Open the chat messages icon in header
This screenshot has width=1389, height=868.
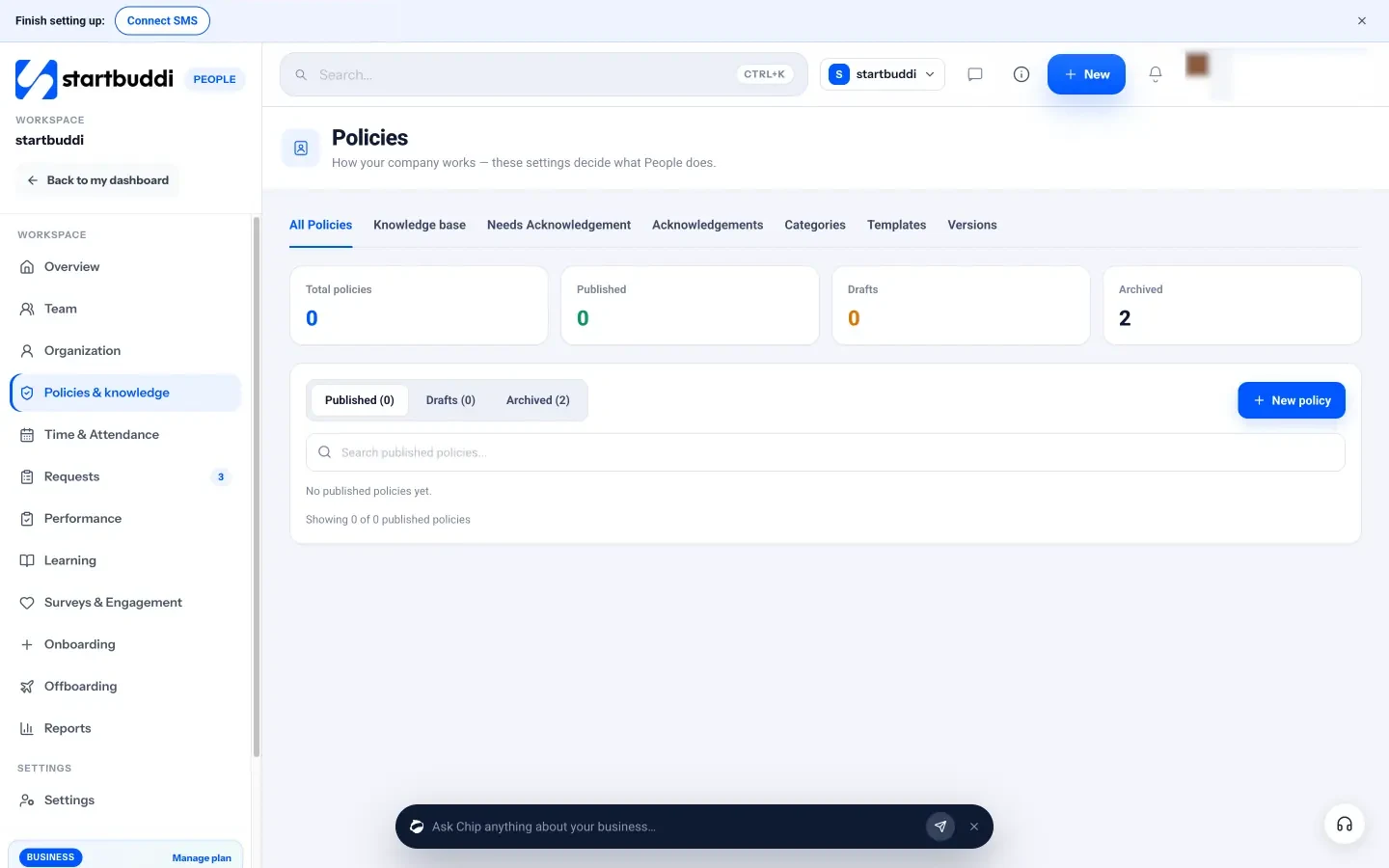pos(975,74)
